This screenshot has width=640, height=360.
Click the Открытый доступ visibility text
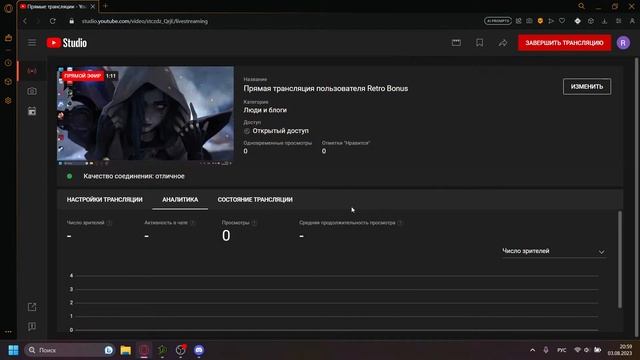pyautogui.click(x=280, y=131)
